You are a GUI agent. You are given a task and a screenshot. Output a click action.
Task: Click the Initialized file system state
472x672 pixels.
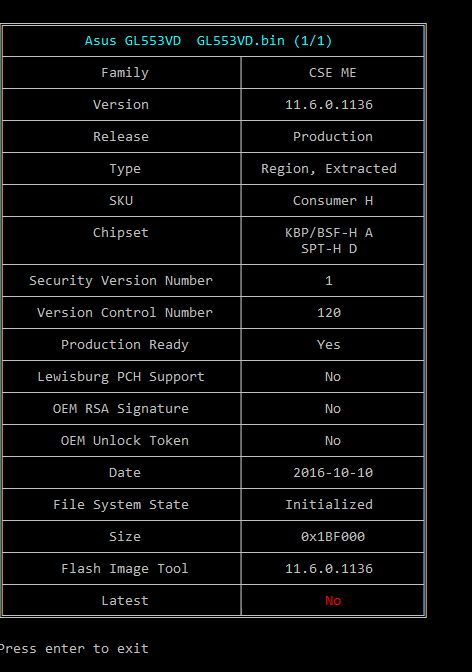pyautogui.click(x=329, y=504)
